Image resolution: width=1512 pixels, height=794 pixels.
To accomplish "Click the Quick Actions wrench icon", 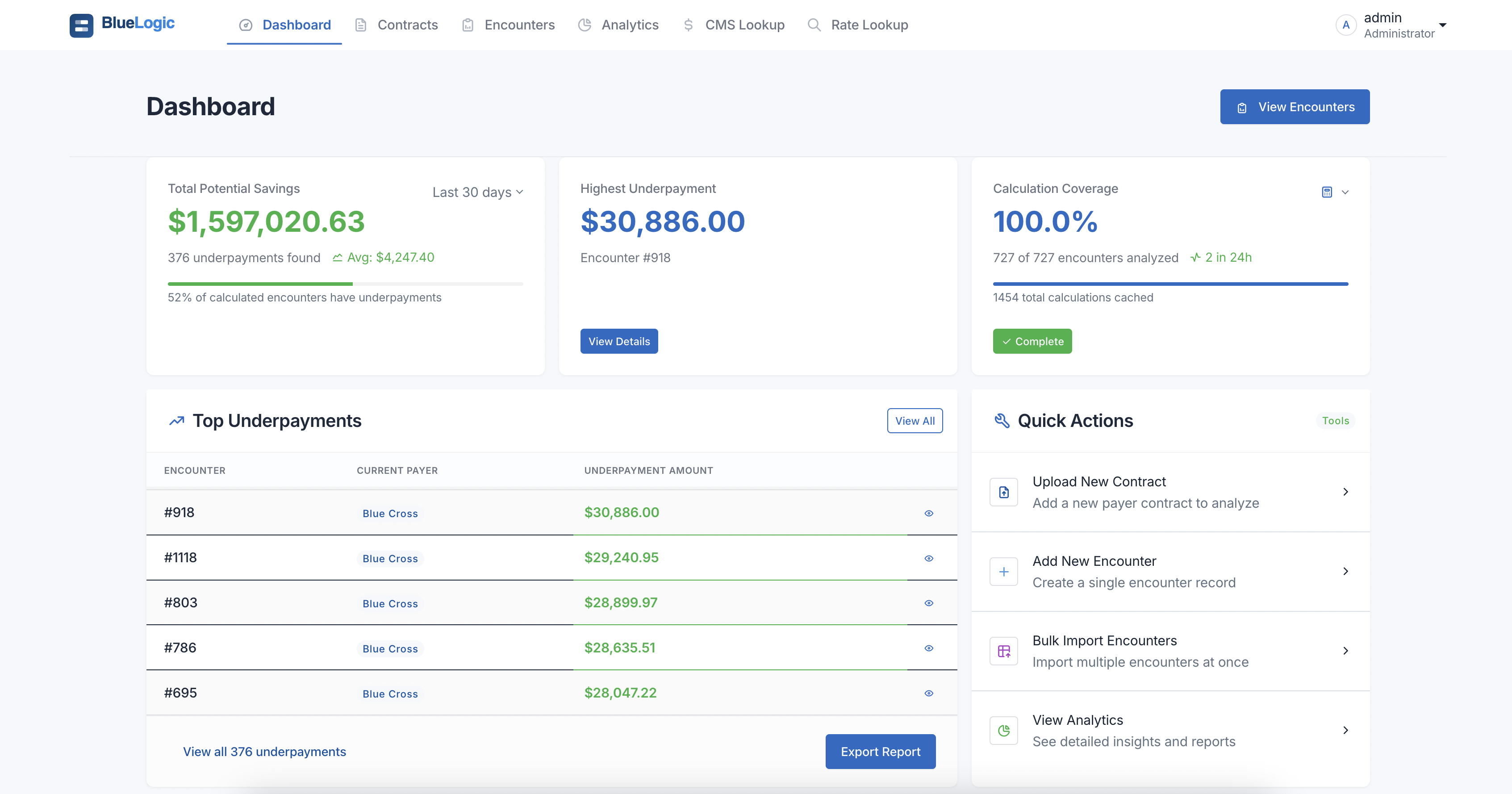I will pyautogui.click(x=1001, y=420).
